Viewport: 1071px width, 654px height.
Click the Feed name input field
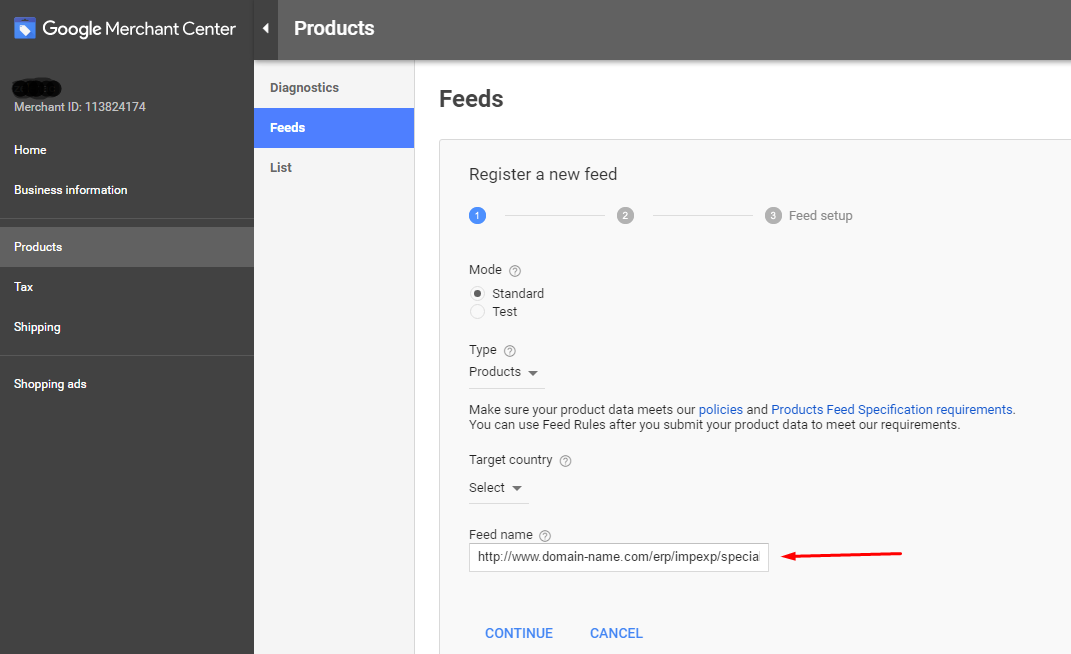click(x=619, y=557)
